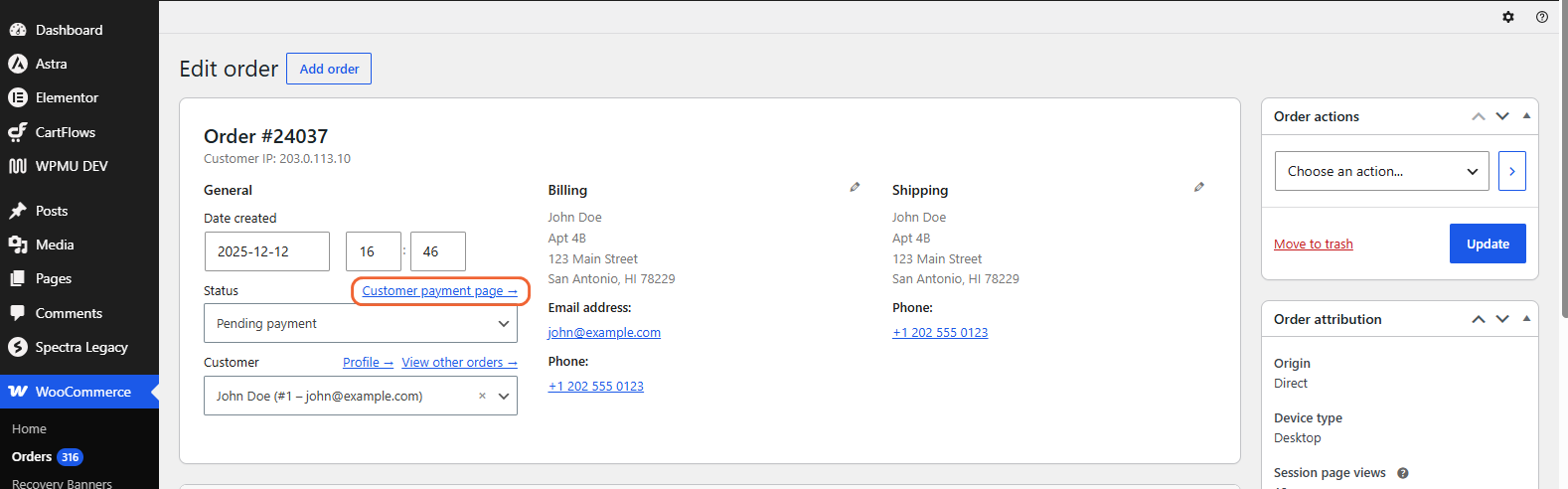The width and height of the screenshot is (1568, 489).
Task: Click the Customer IP 203.0.113.10 text
Action: click(x=277, y=159)
